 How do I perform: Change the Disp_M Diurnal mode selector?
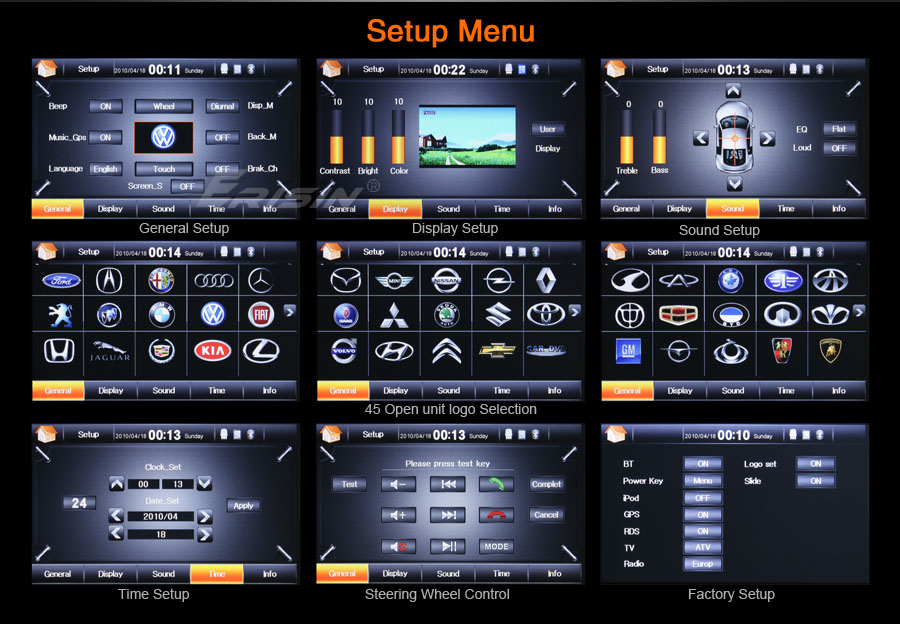tap(222, 106)
